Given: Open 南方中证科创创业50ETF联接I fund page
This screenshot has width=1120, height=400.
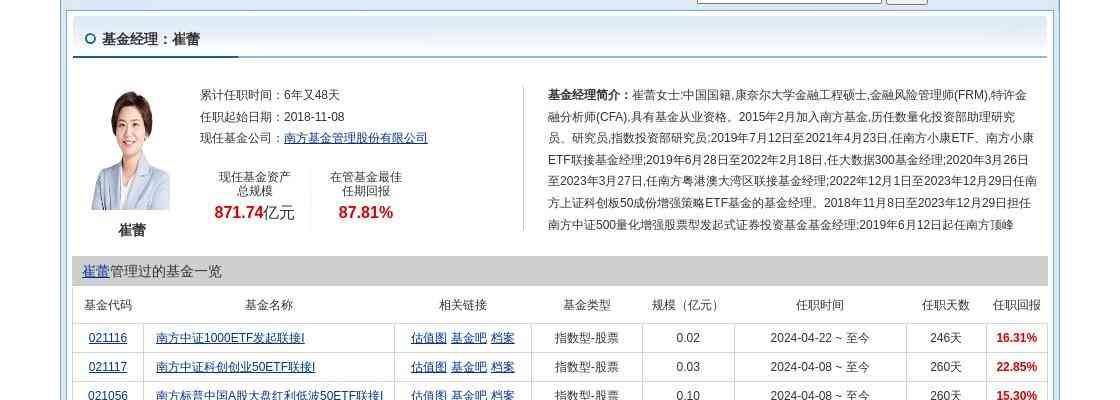Looking at the screenshot, I should (x=236, y=367).
